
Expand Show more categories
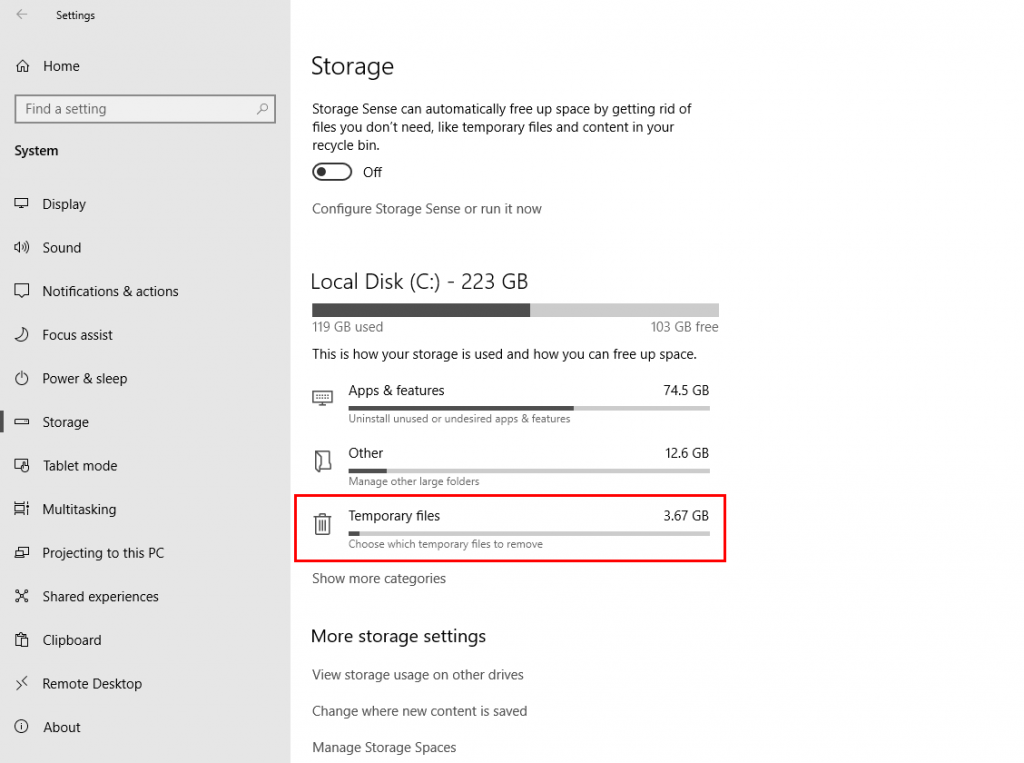(x=379, y=579)
